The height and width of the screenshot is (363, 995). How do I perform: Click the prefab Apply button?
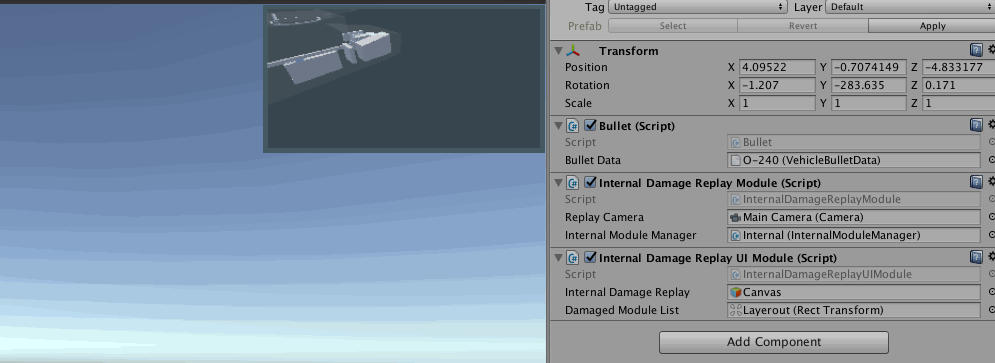tap(932, 26)
